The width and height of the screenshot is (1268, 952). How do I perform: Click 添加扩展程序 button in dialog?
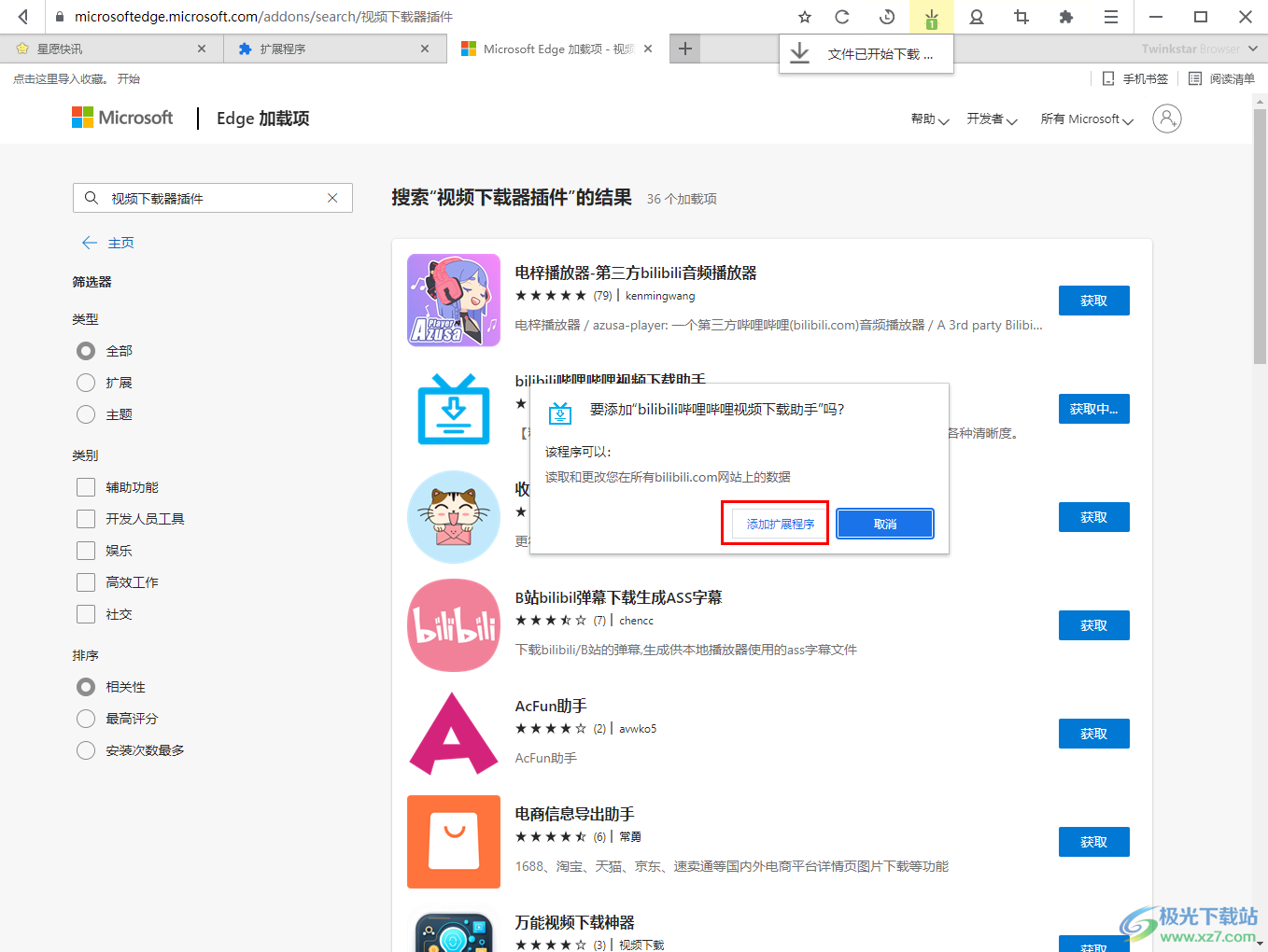pos(781,524)
